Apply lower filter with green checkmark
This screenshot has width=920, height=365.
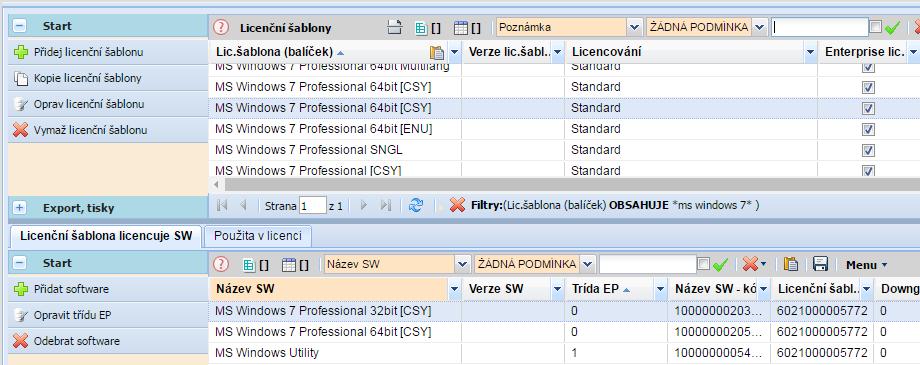tap(720, 265)
